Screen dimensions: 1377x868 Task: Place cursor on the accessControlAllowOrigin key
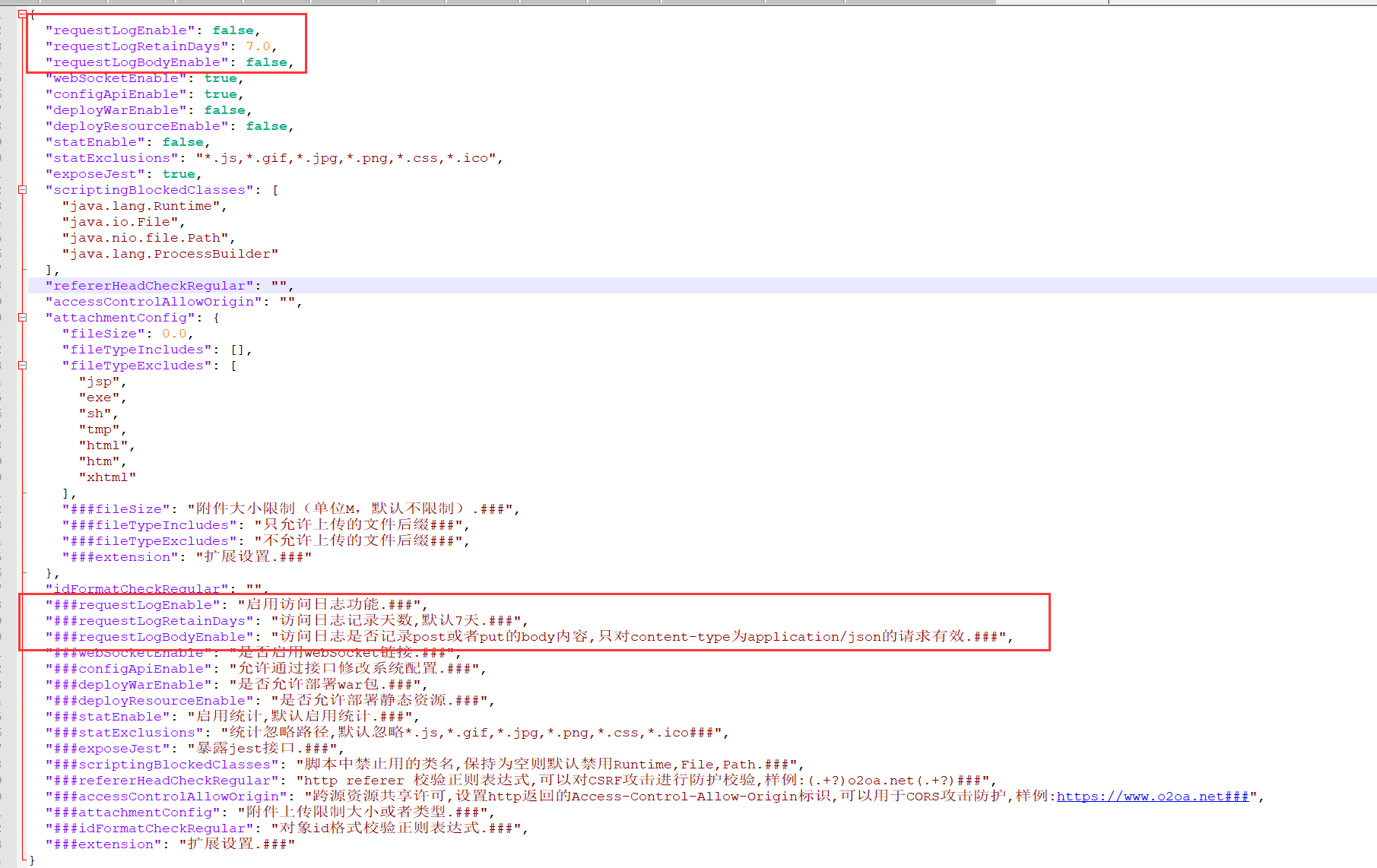[x=154, y=302]
